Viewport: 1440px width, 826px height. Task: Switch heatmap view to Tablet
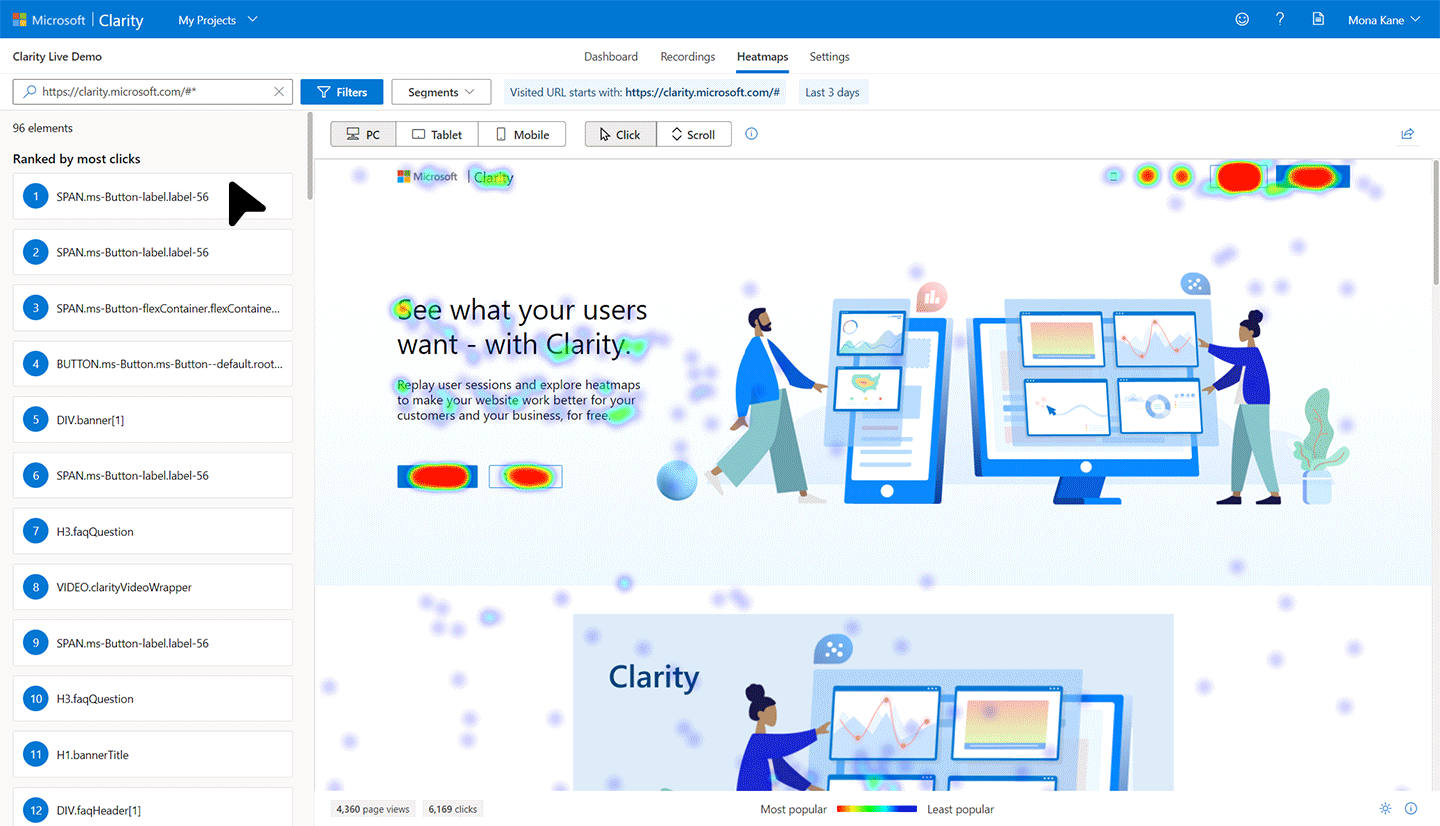click(437, 134)
